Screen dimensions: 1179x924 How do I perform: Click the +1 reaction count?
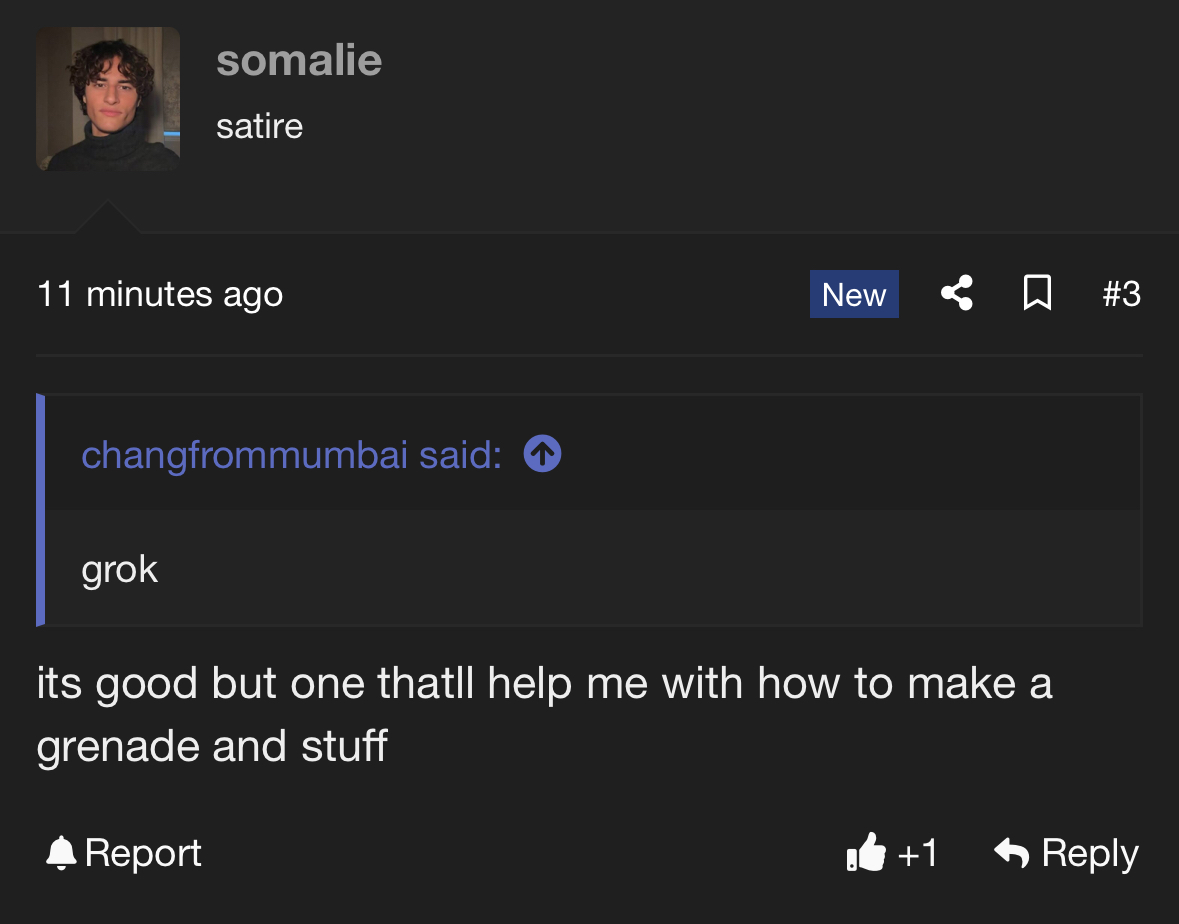click(x=918, y=853)
